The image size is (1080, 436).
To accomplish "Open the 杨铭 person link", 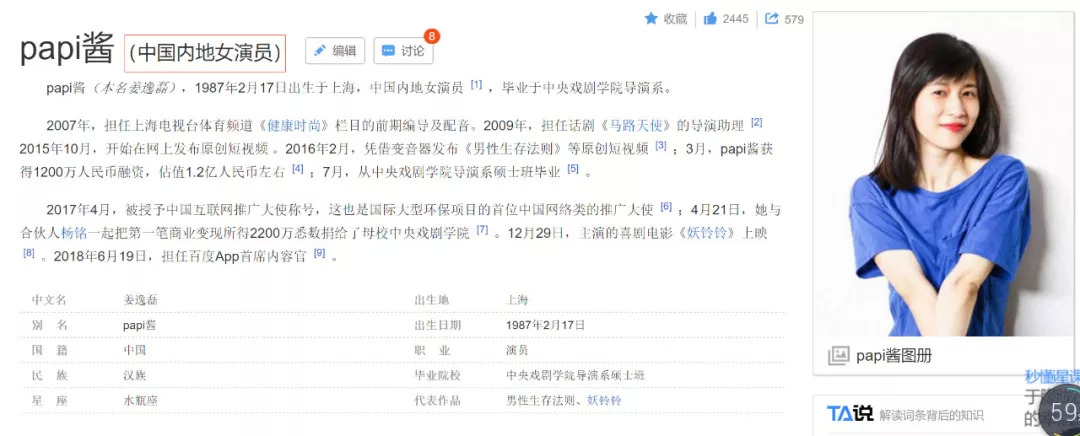I will [72, 232].
